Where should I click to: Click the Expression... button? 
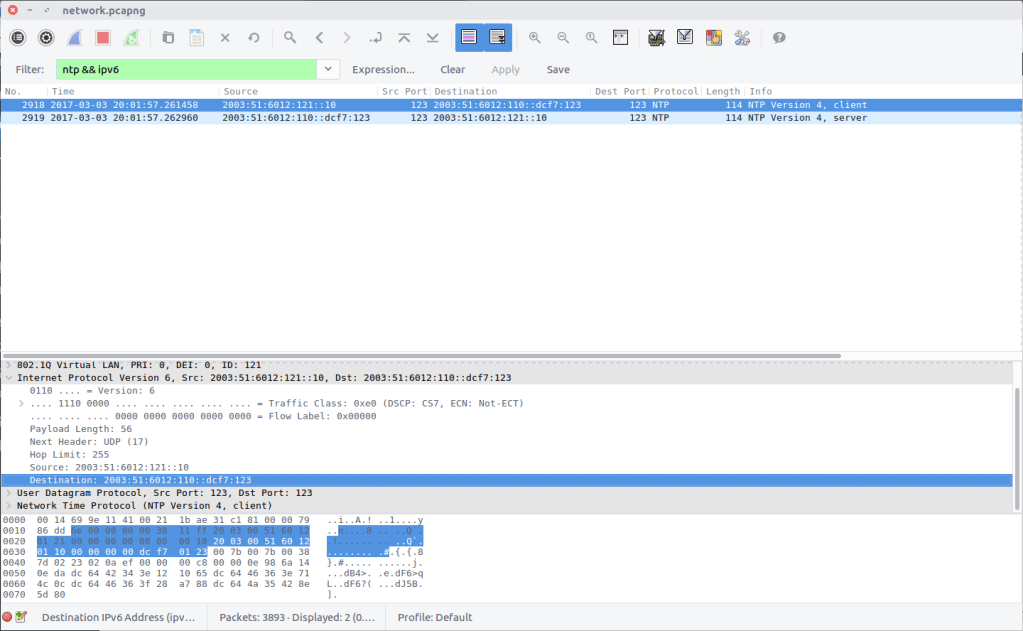pos(383,70)
